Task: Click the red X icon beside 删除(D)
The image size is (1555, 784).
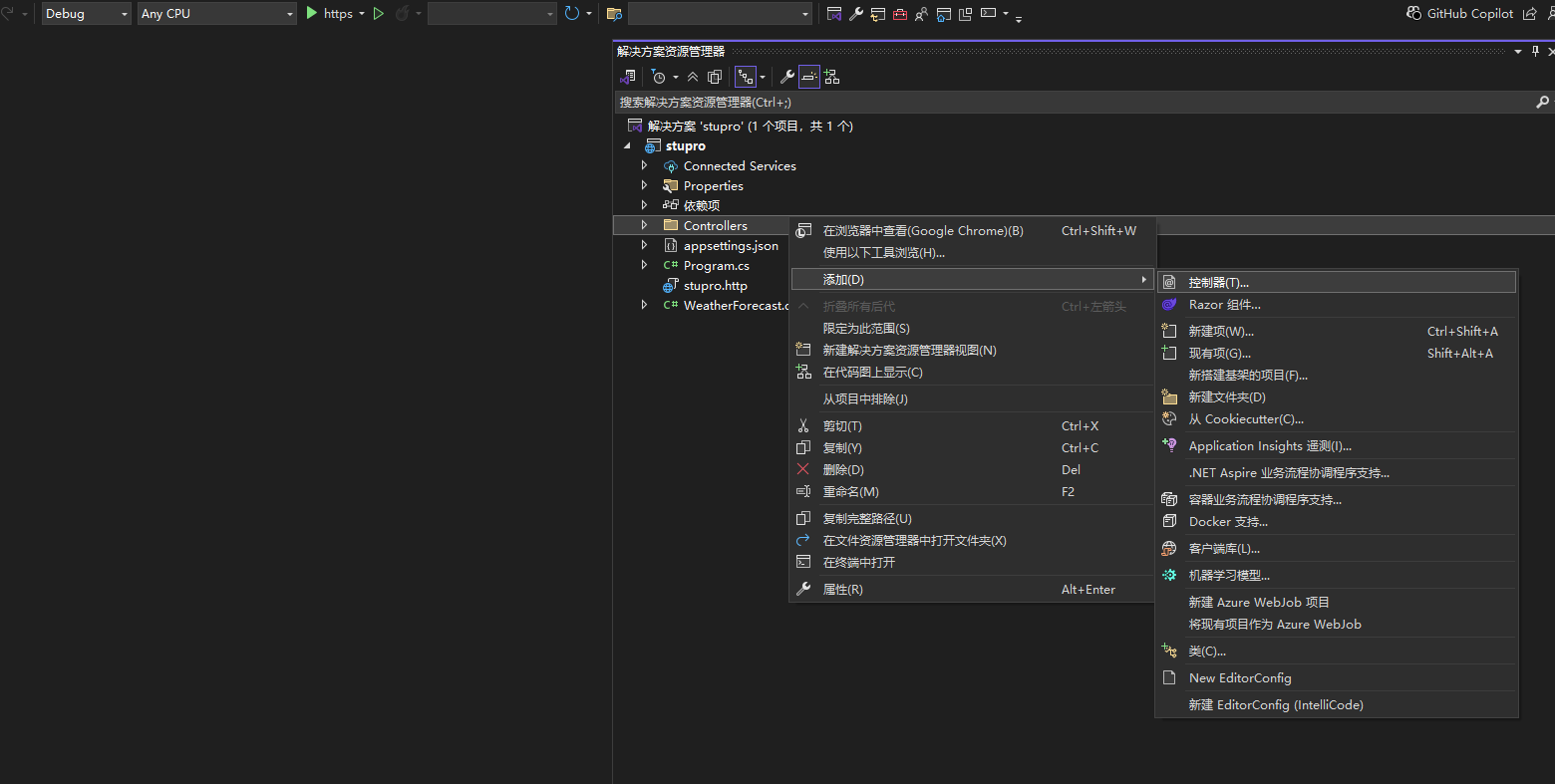Action: point(803,469)
